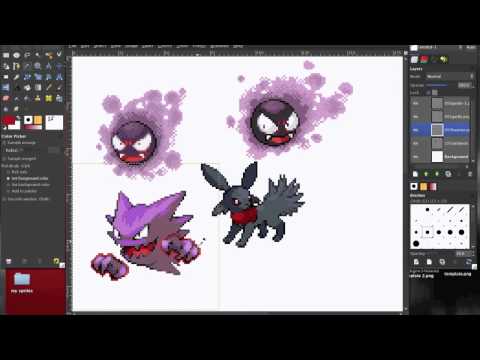This screenshot has height=360, width=480.
Task: Duplicate the selected layer
Action: tap(448, 174)
